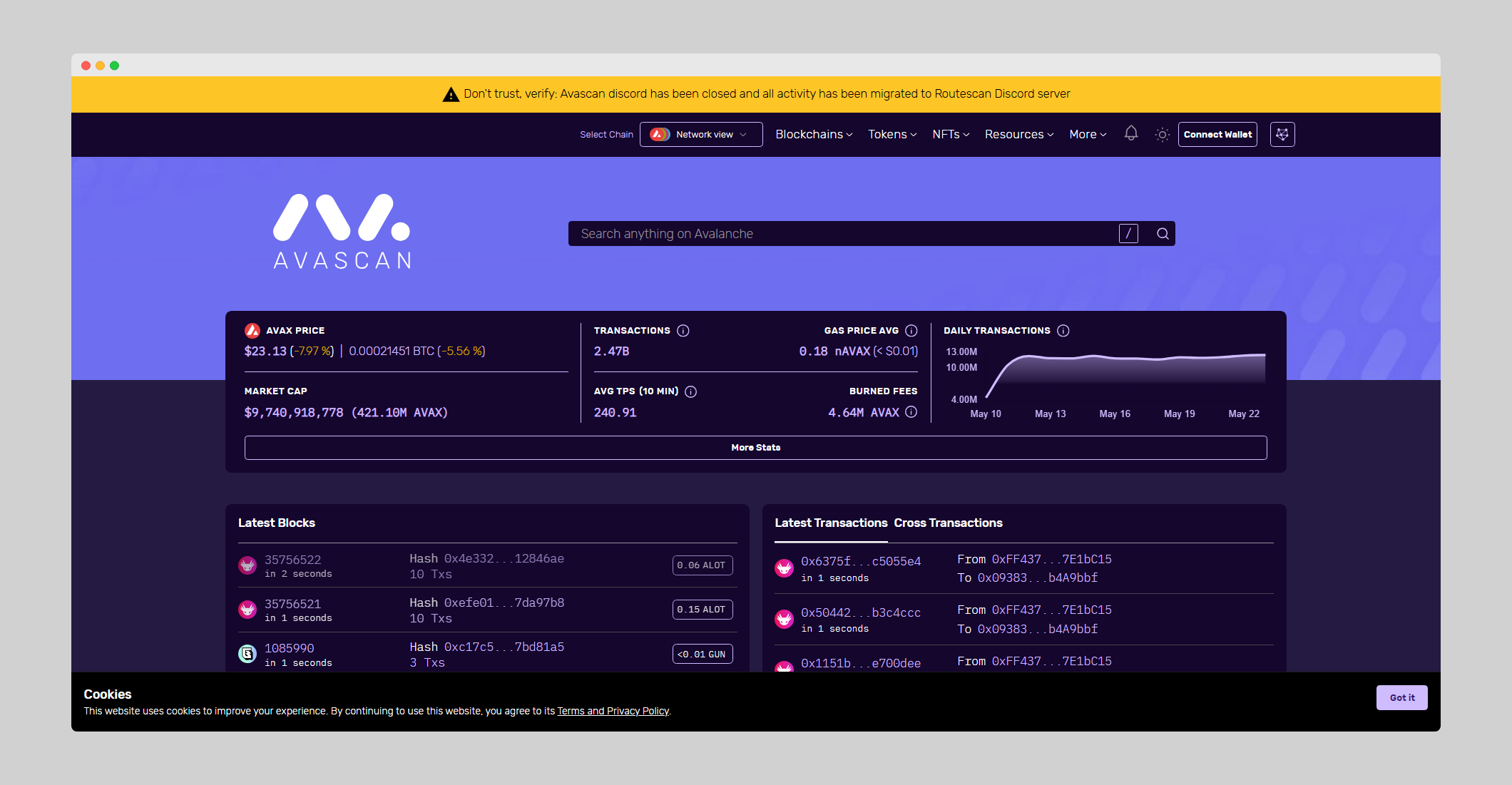Open To address 0x09383...b4A9bbf in first row
The width and height of the screenshot is (1512, 785).
pos(1038,578)
